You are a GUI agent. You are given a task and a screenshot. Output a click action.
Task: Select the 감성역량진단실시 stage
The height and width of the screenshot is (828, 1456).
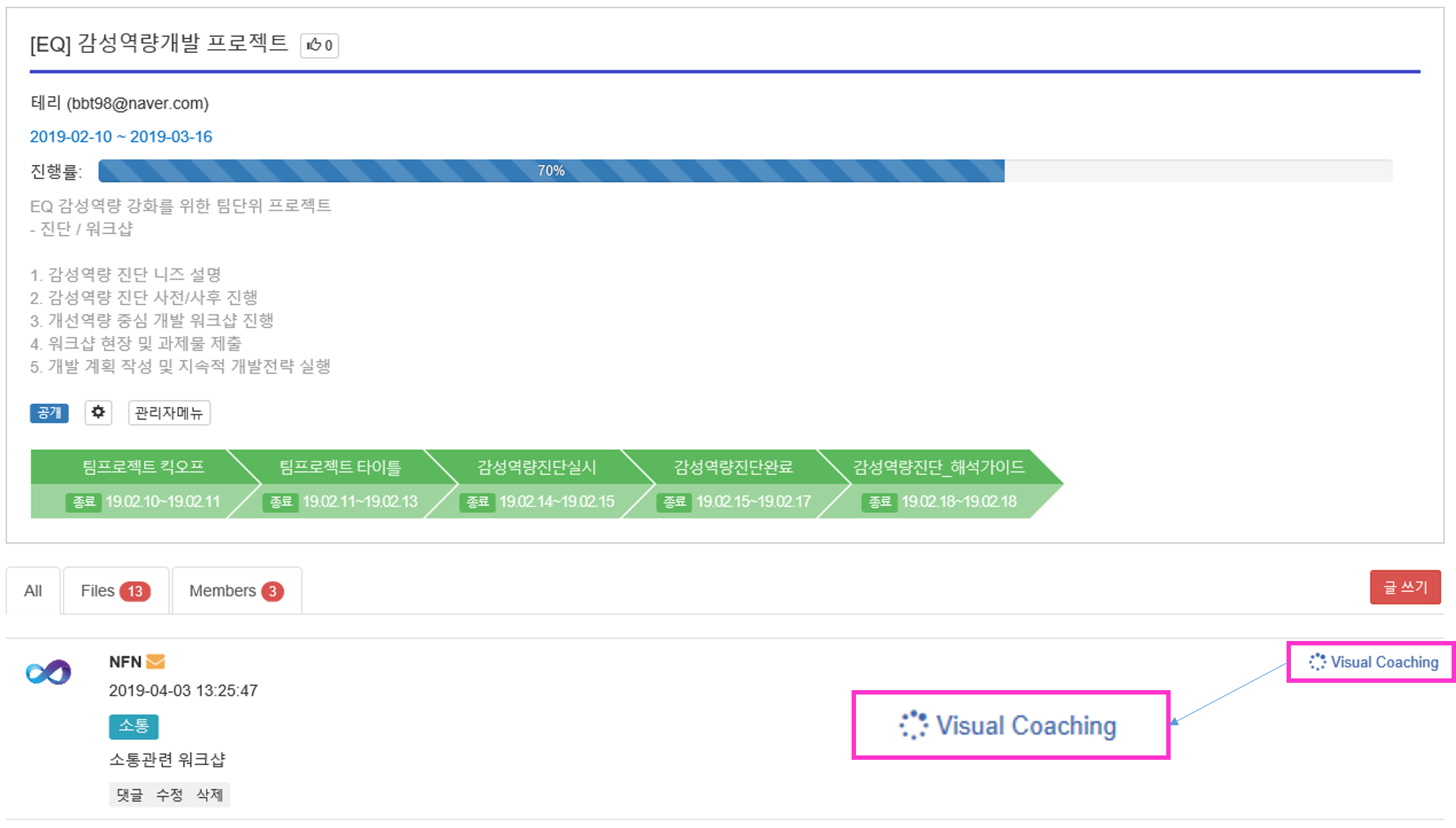click(x=536, y=467)
